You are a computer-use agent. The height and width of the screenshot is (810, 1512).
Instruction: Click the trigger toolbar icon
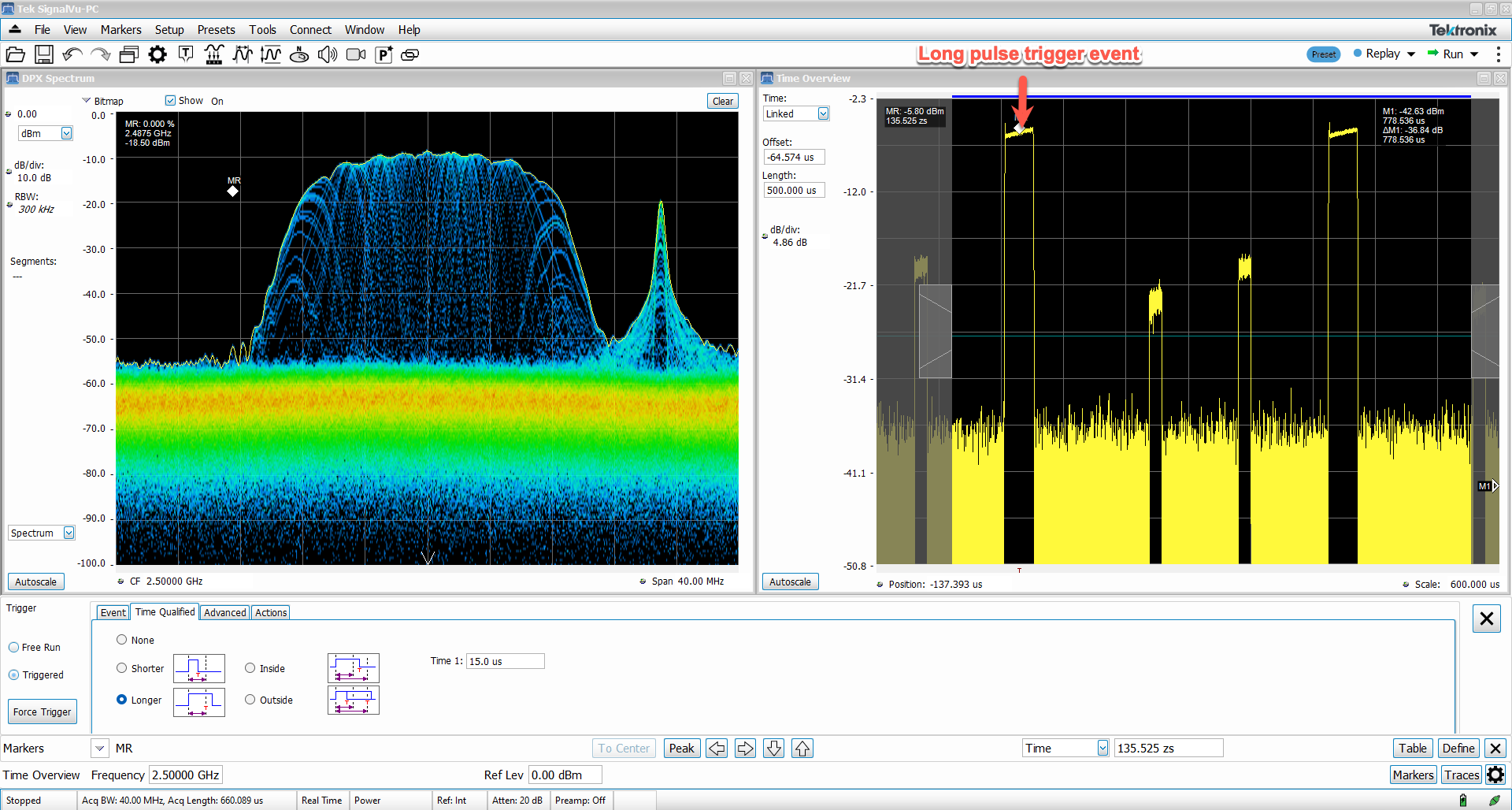pos(186,54)
